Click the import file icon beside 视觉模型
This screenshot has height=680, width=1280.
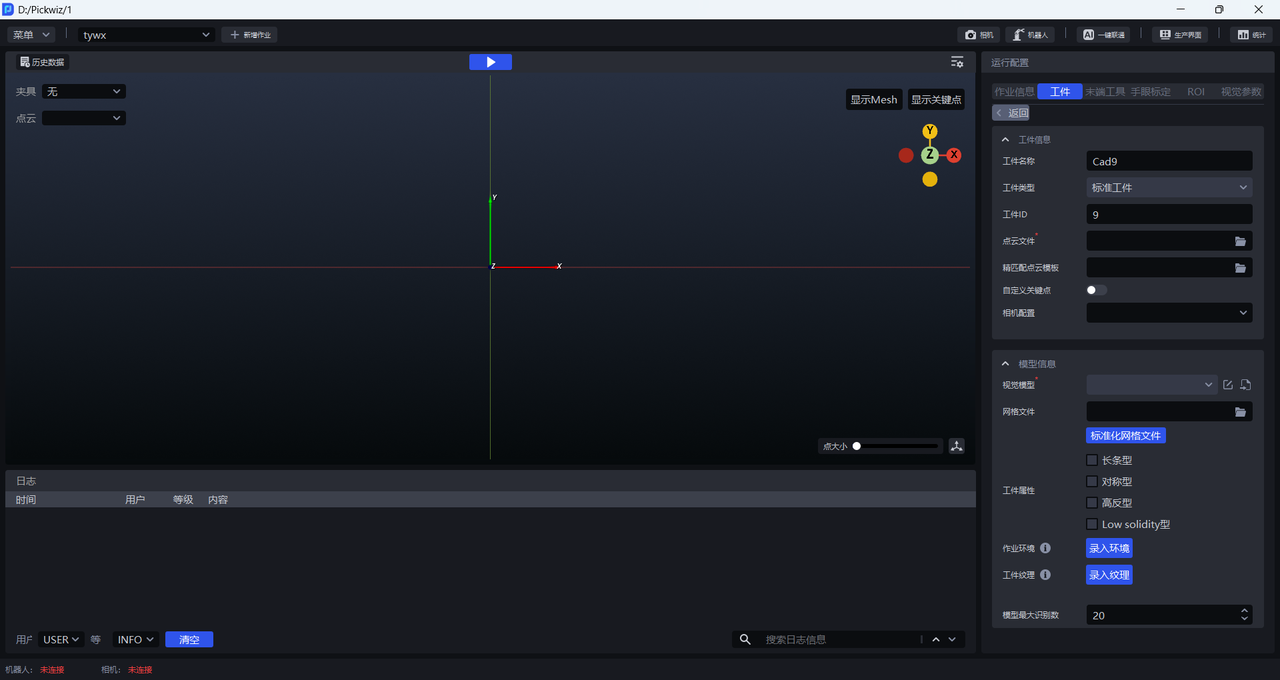click(1245, 385)
